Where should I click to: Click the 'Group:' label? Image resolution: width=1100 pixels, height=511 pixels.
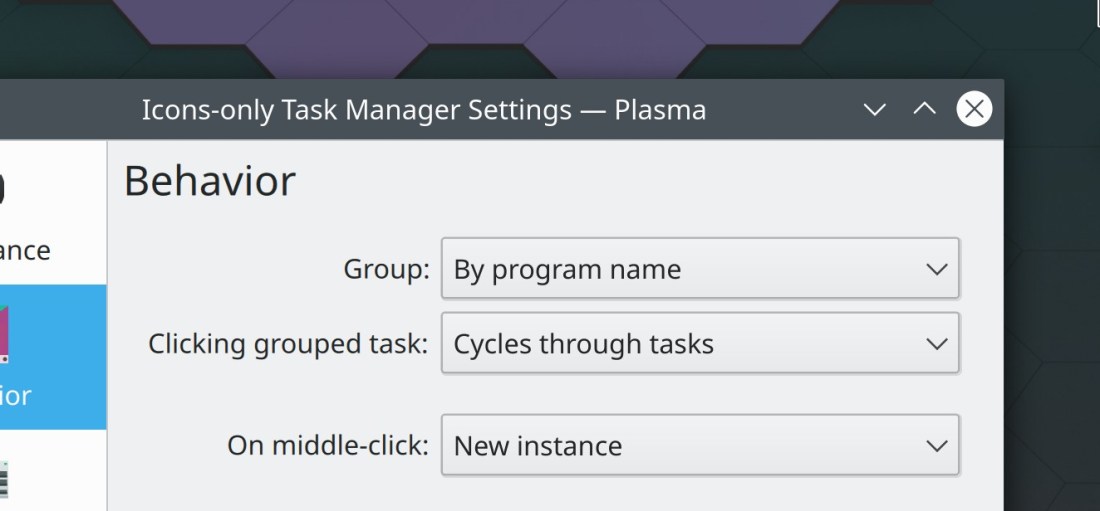(x=386, y=269)
